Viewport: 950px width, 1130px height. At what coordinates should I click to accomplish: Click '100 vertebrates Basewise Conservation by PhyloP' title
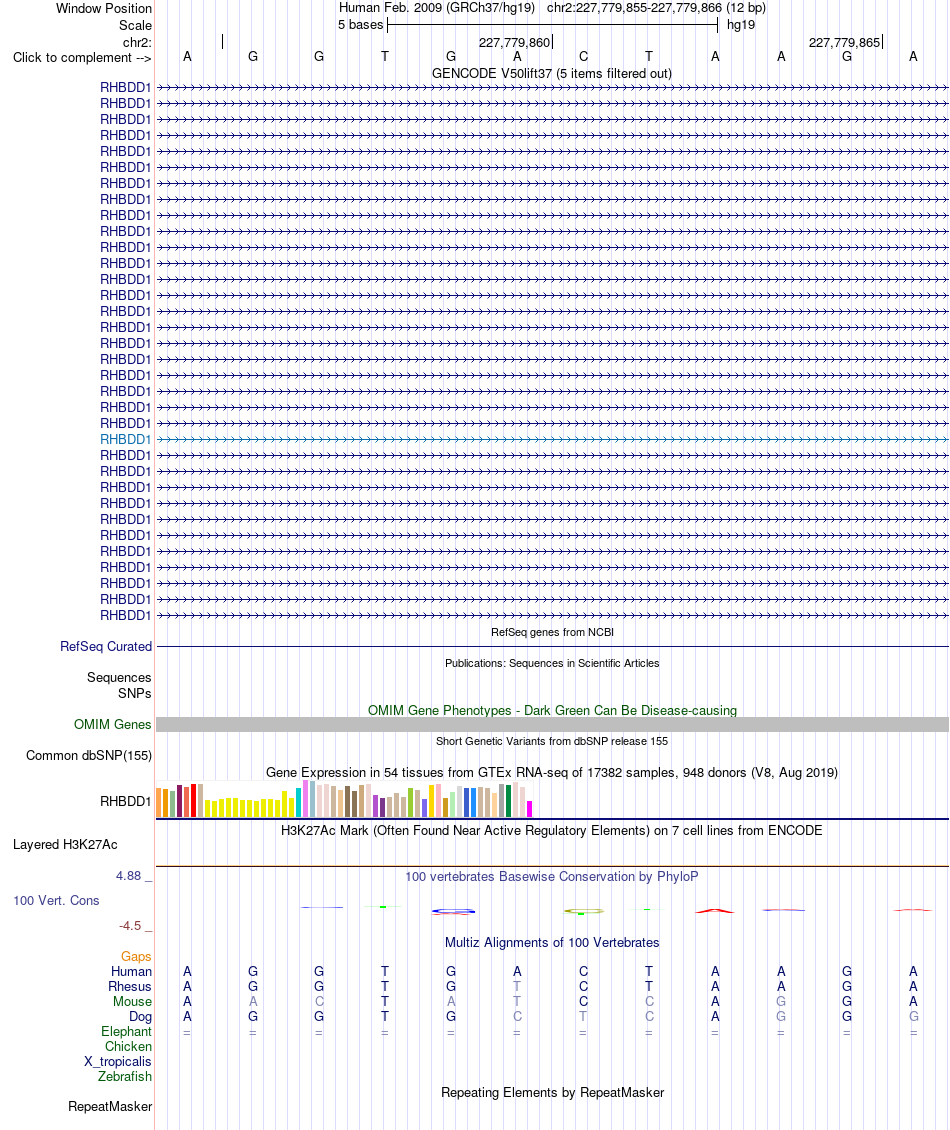(551, 876)
